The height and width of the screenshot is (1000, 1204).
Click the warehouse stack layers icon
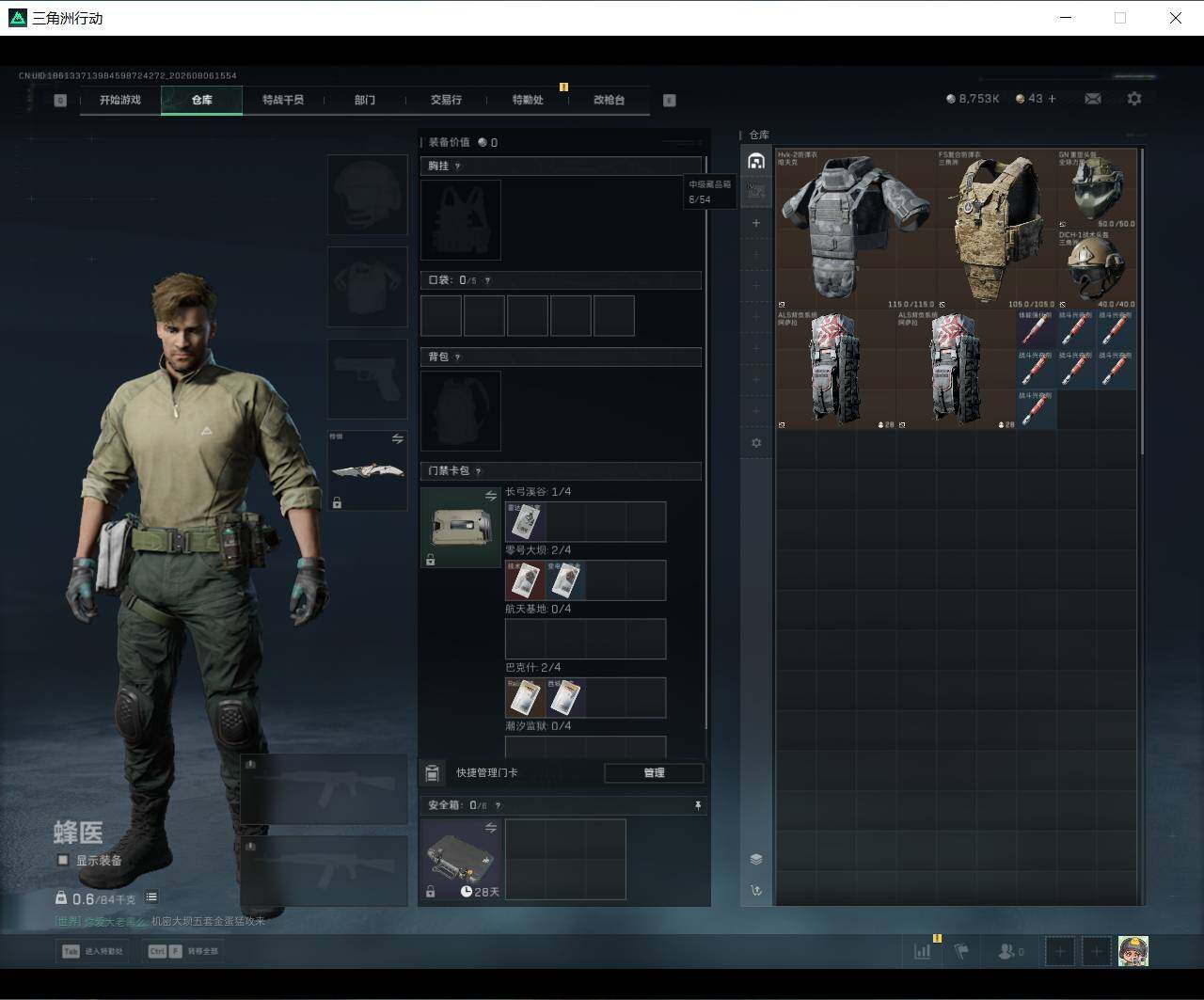pyautogui.click(x=755, y=859)
